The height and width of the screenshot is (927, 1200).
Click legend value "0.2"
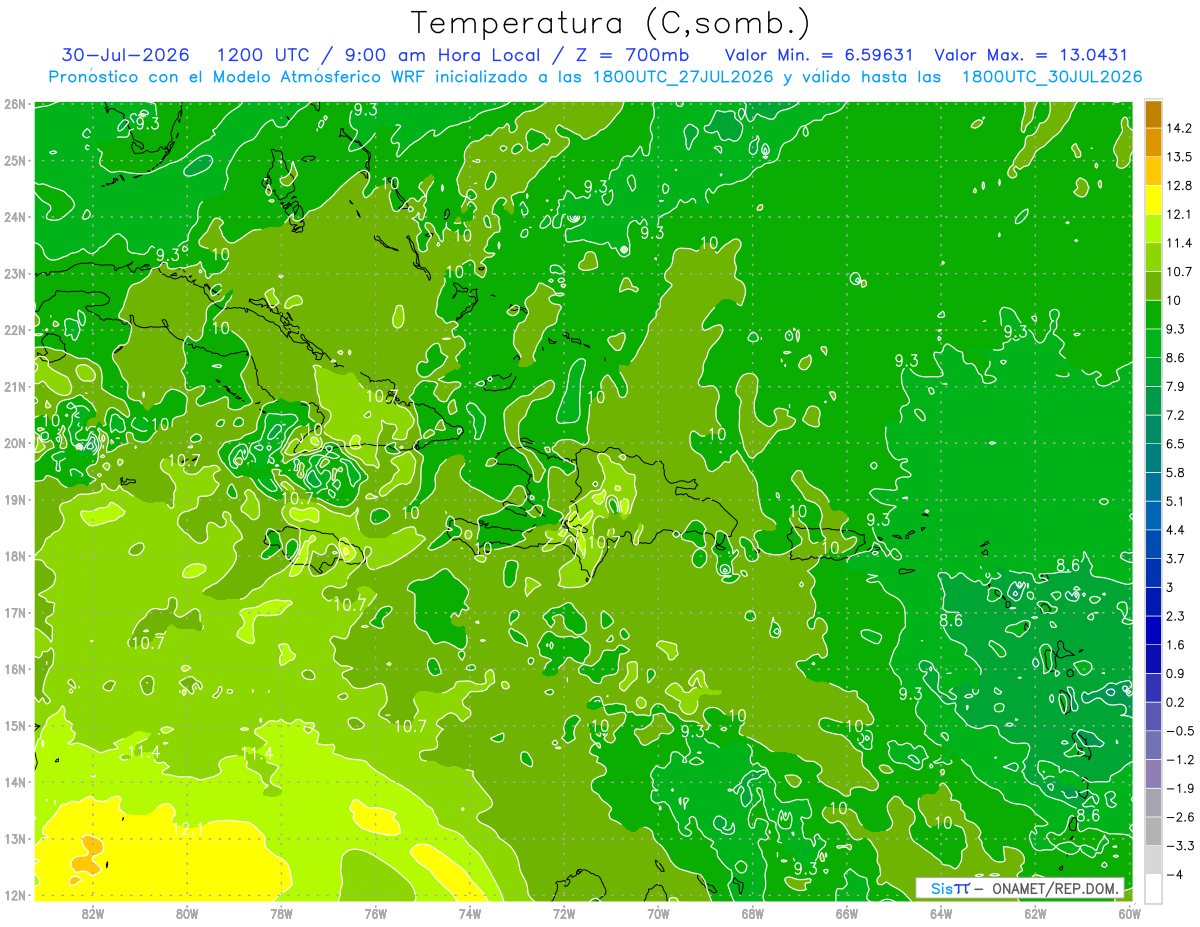[1175, 702]
